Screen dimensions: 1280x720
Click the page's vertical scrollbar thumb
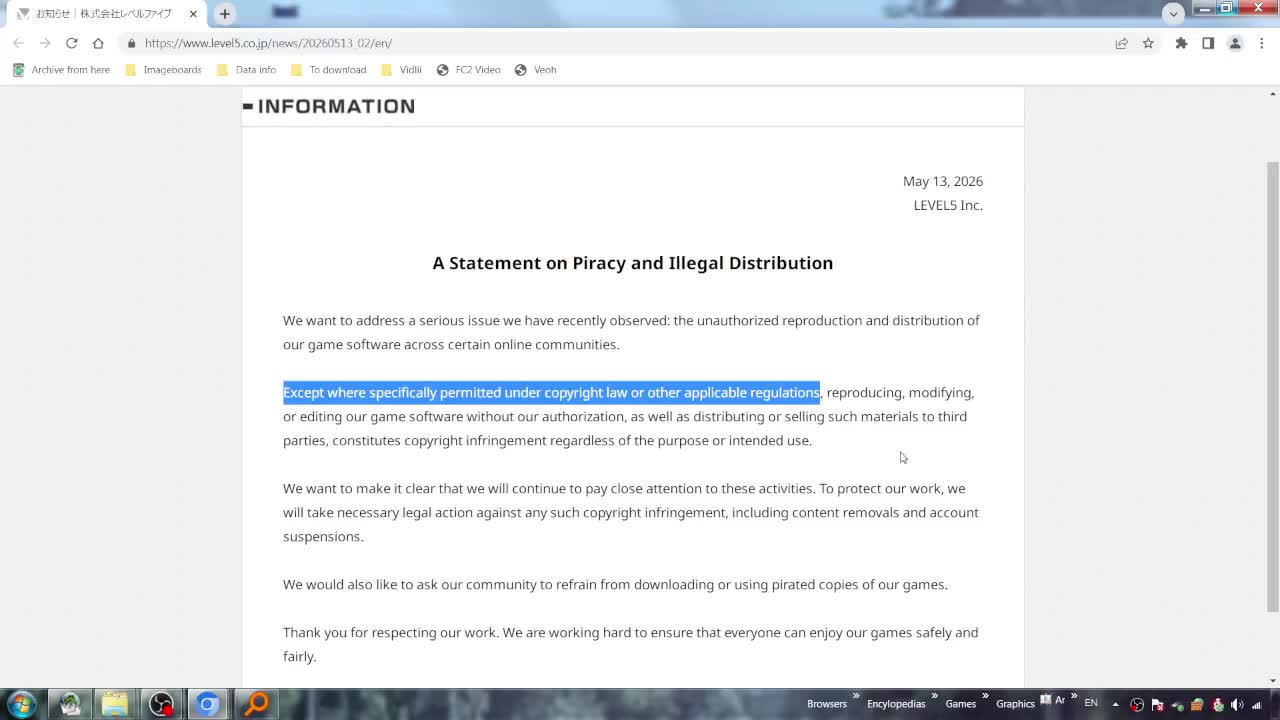coord(1272,385)
